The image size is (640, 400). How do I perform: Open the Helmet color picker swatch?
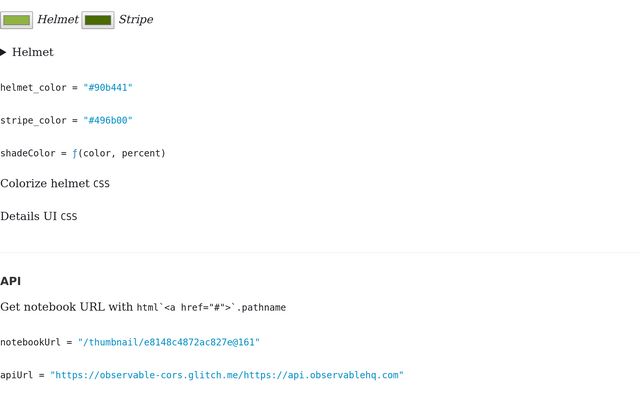(x=16, y=20)
